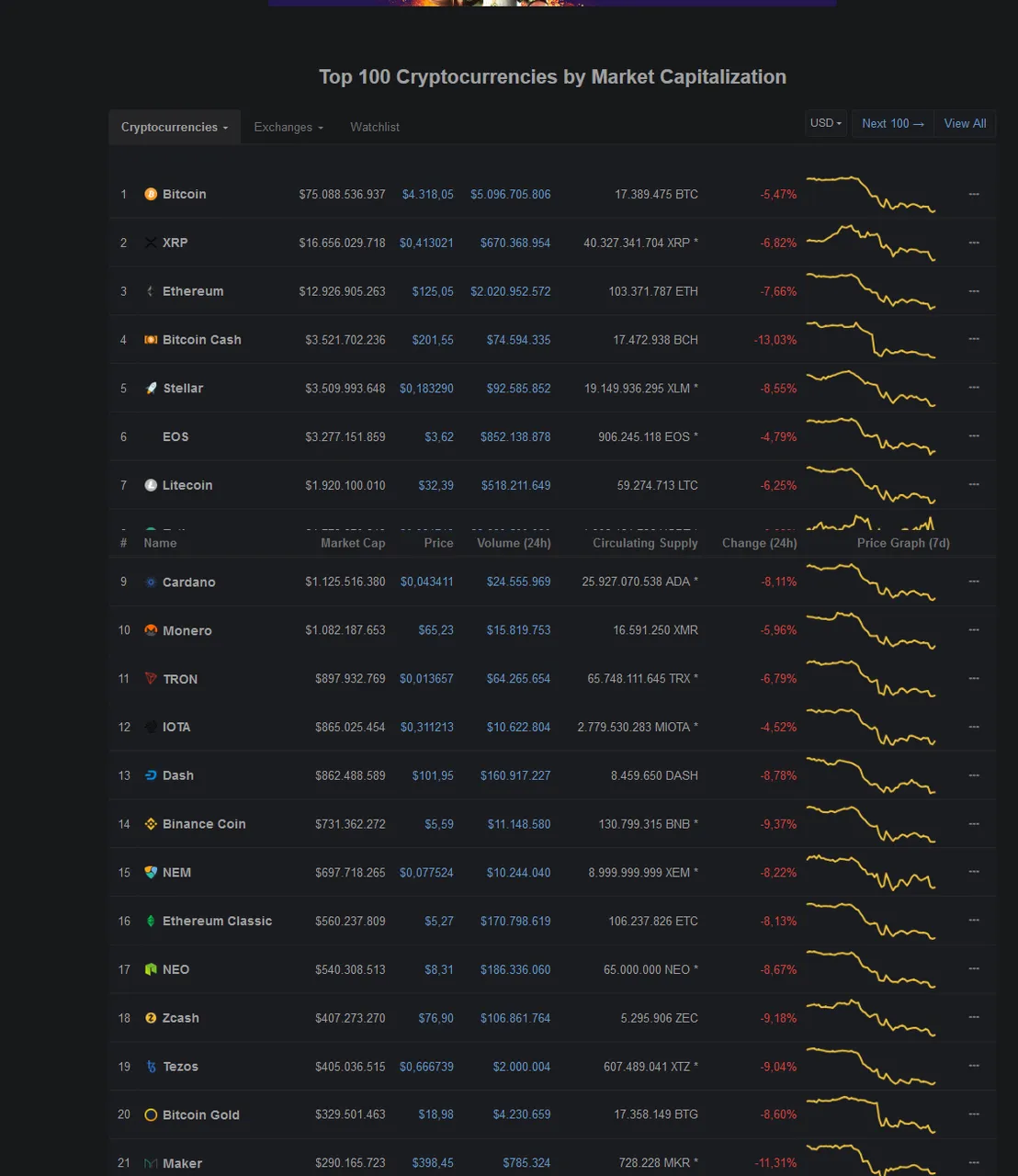
Task: Open Bitcoin Cash 7-day price graph
Action: click(870, 340)
